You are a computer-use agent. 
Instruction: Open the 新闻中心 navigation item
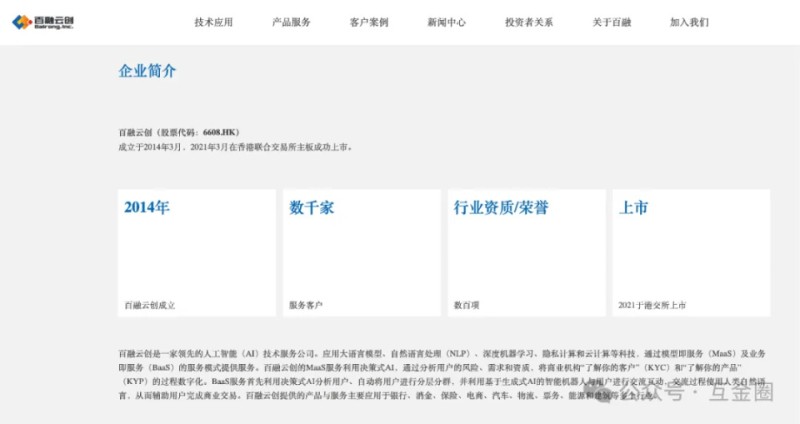(x=446, y=22)
